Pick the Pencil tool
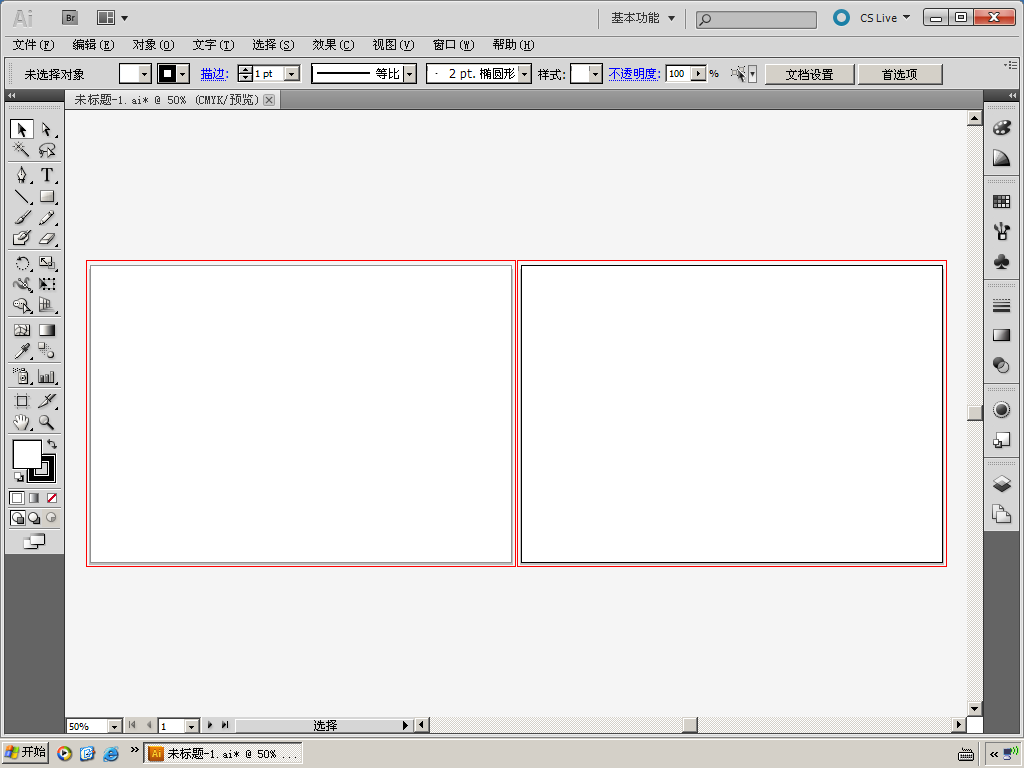This screenshot has width=1024, height=768. pos(46,217)
